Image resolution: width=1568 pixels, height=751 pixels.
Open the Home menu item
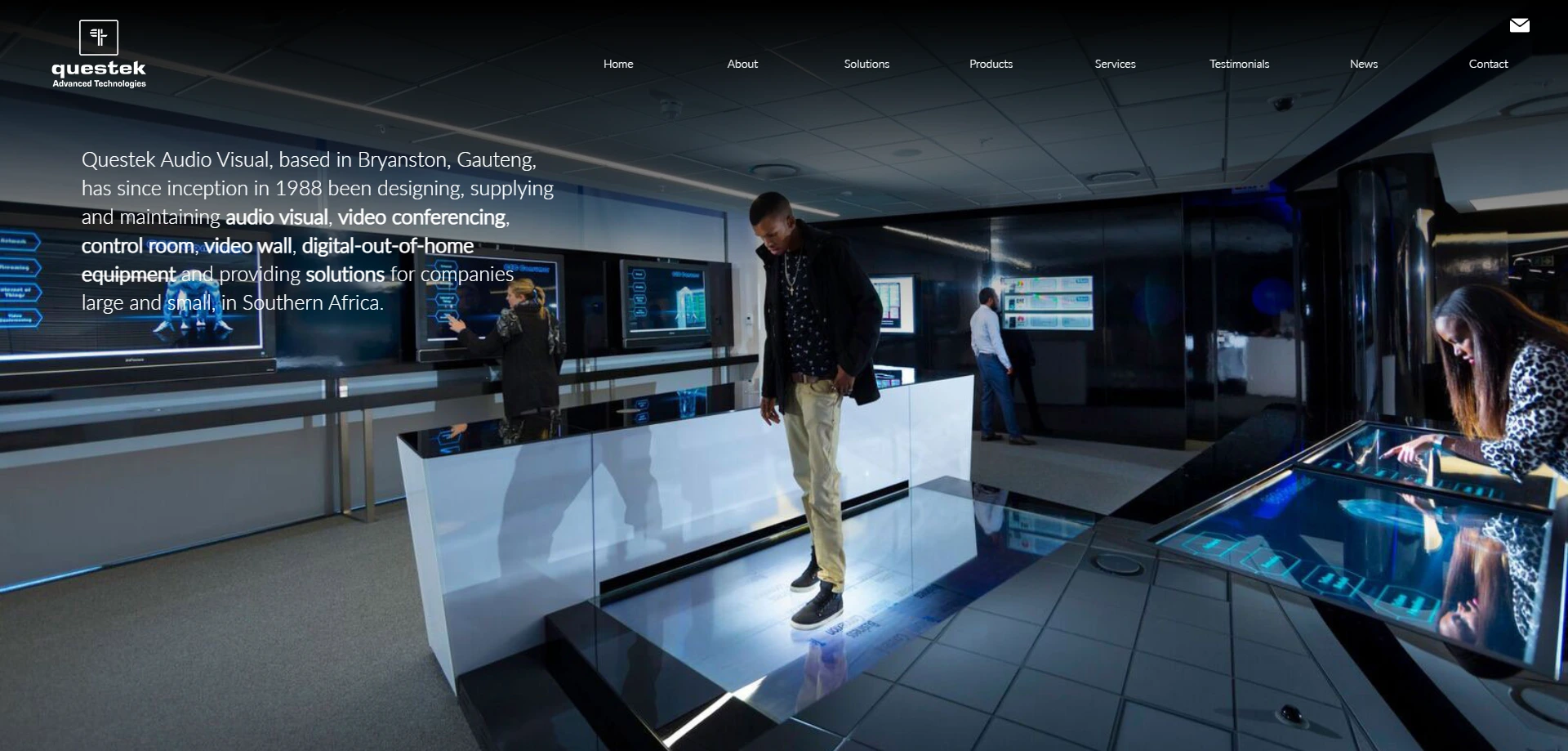[618, 64]
